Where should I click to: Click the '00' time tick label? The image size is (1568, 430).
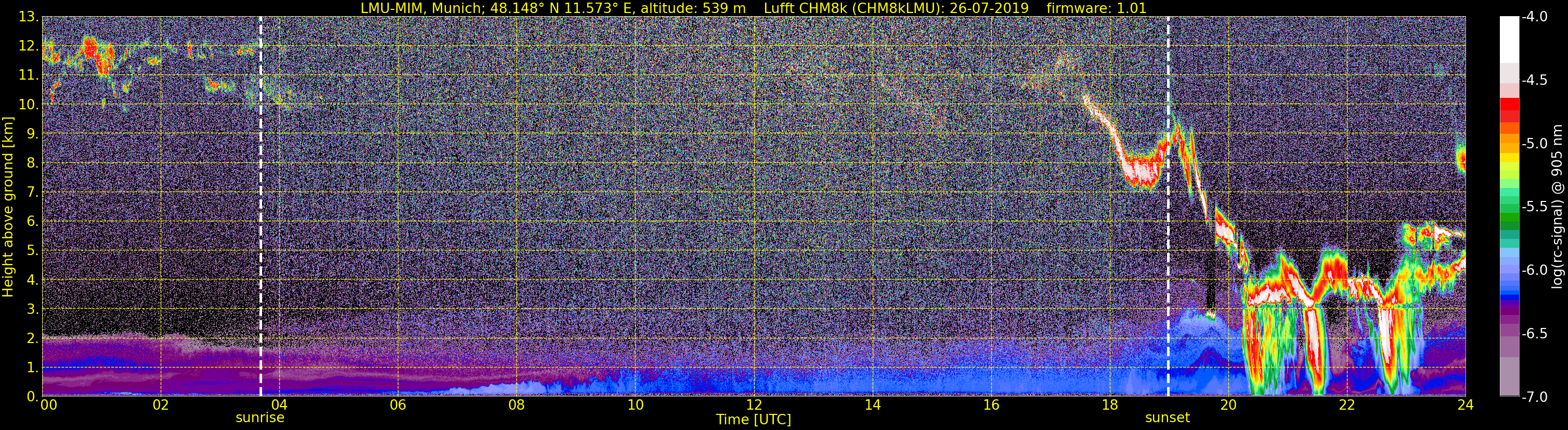pyautogui.click(x=49, y=406)
